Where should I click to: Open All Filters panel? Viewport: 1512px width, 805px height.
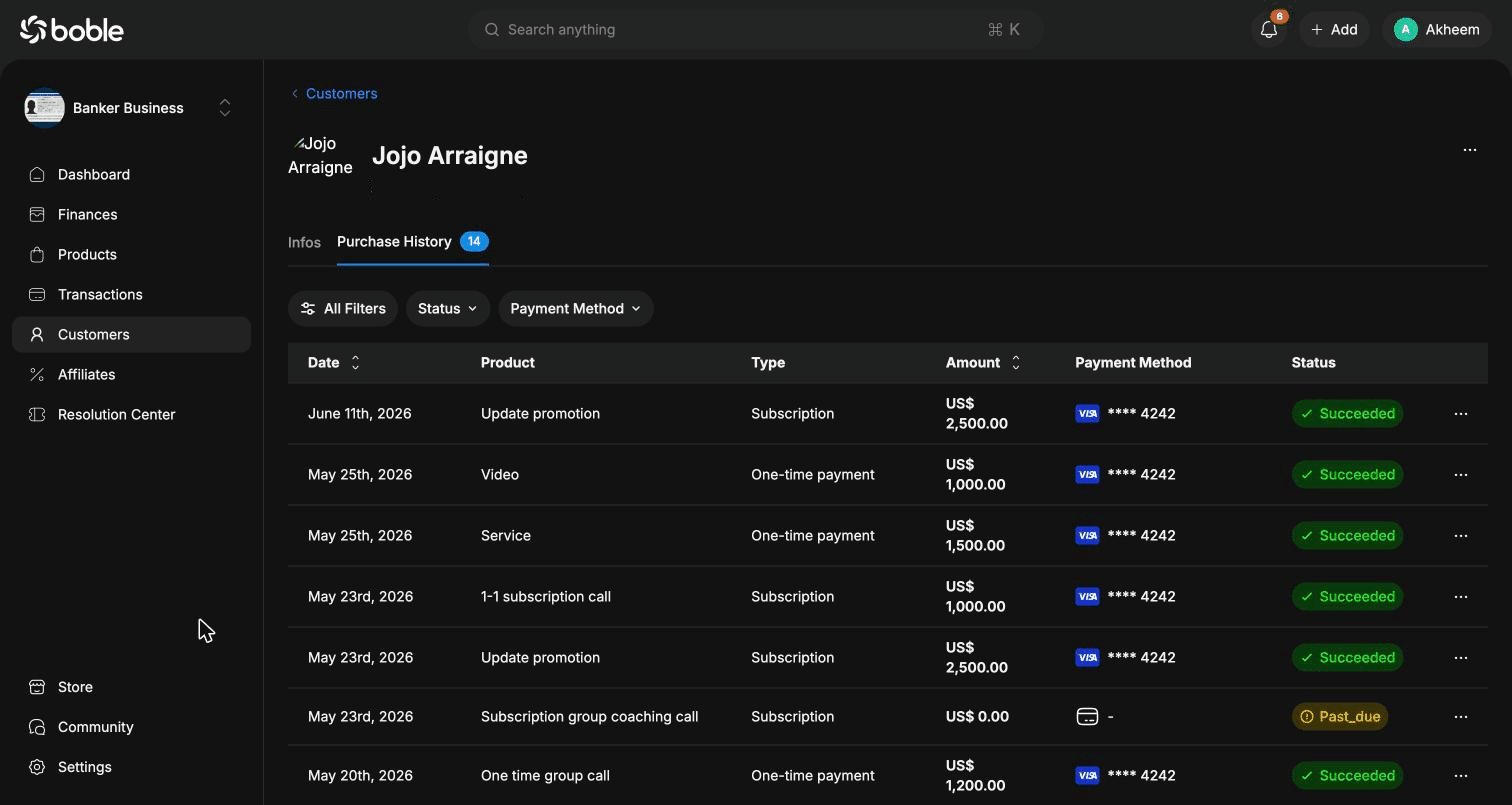pyautogui.click(x=343, y=309)
